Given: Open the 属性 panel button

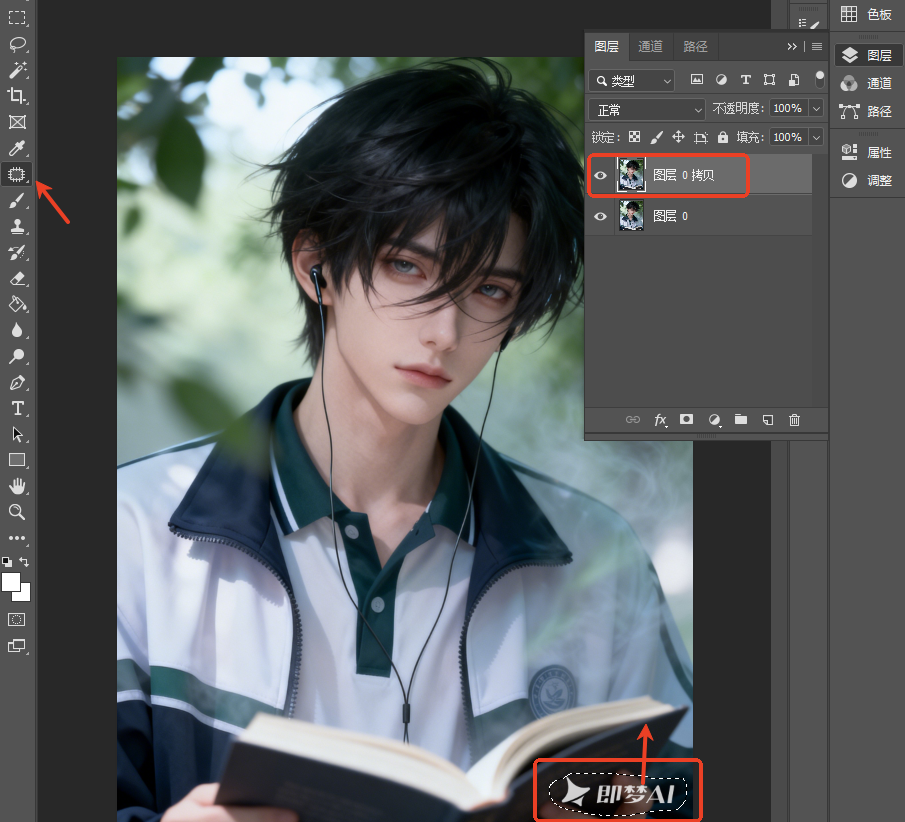Looking at the screenshot, I should (867, 152).
